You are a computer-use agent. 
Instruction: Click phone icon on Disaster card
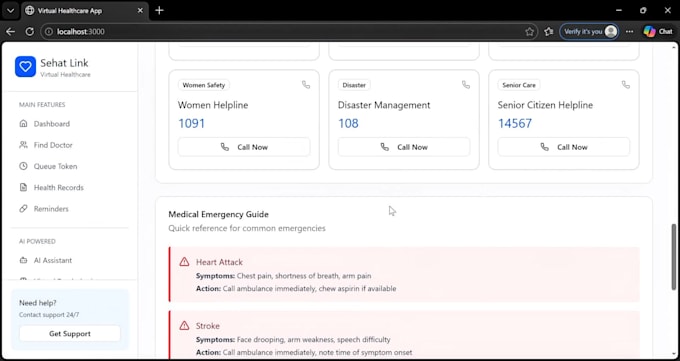point(466,85)
